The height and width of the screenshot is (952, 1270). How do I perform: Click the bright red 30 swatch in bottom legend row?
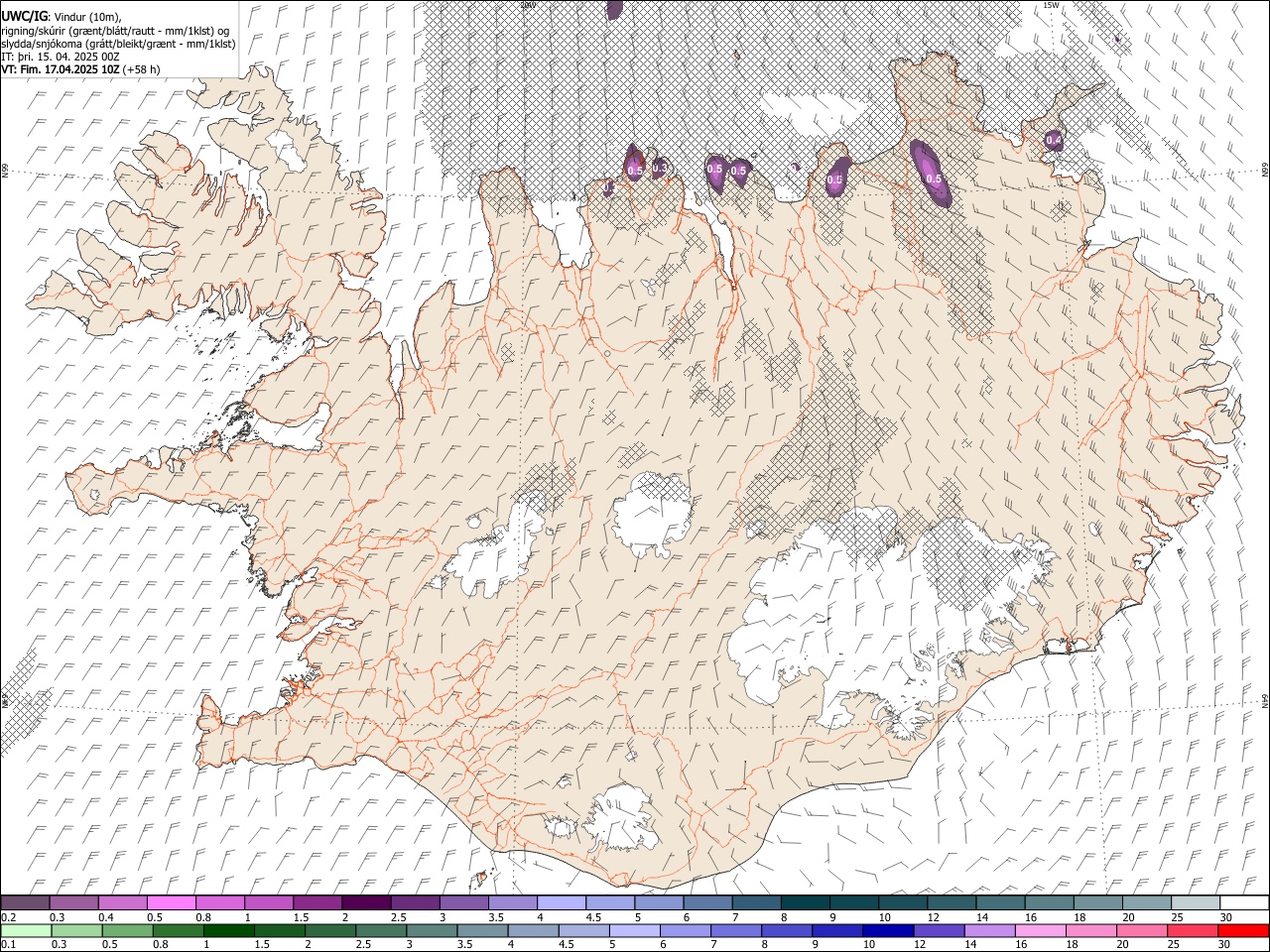point(1243,931)
